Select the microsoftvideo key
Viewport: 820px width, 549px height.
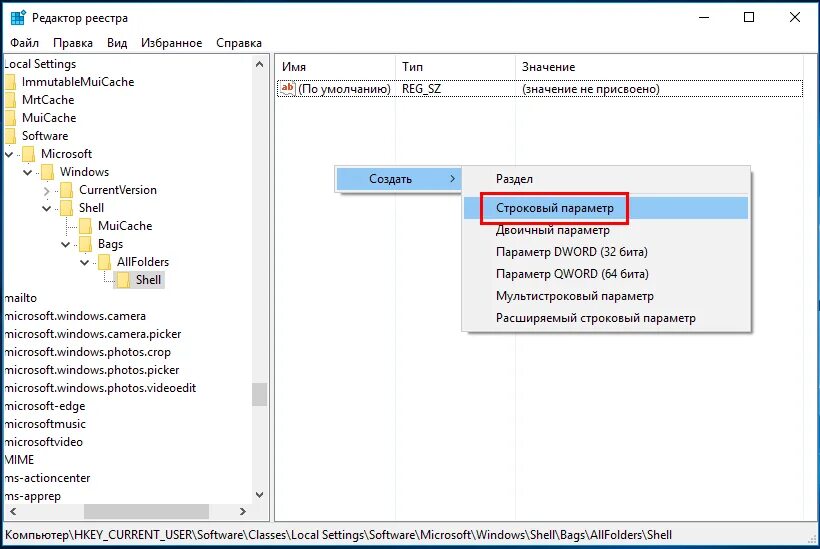tap(44, 442)
